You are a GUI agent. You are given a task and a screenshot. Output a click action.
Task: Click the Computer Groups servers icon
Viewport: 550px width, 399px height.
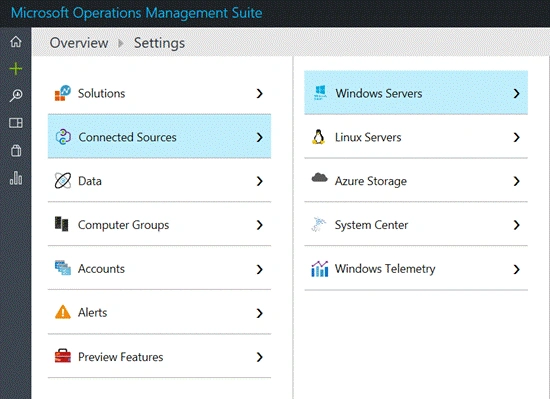[62, 224]
